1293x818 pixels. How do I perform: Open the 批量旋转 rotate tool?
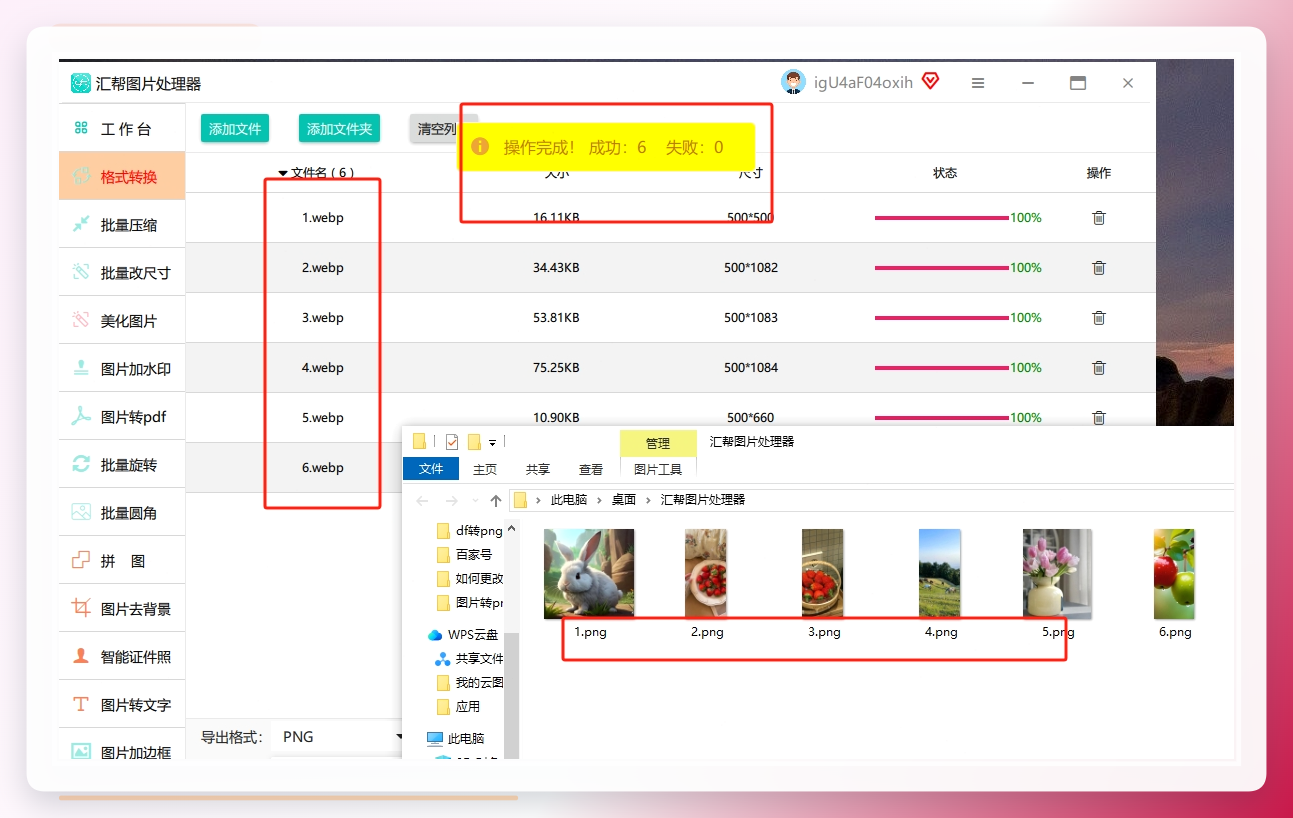pos(122,465)
